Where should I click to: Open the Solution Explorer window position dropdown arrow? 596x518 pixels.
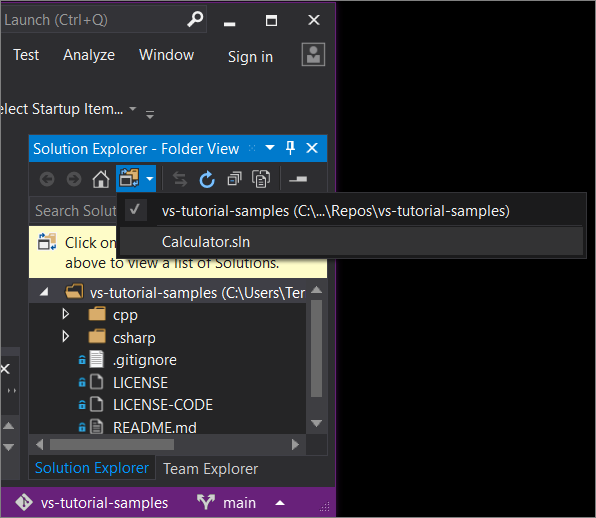270,148
